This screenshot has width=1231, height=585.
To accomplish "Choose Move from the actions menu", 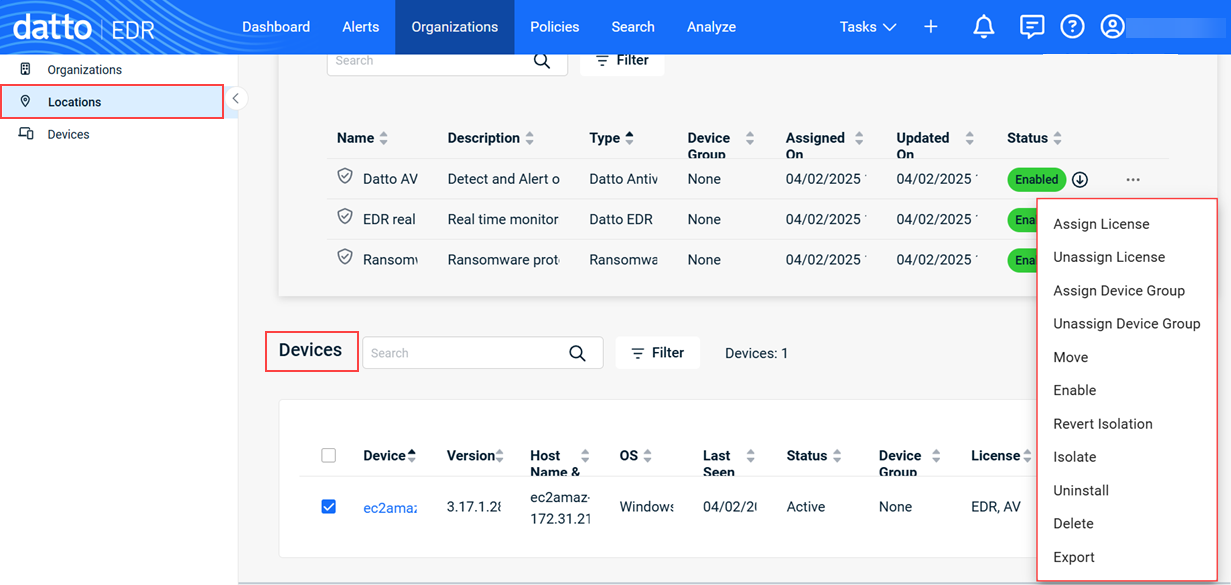I will pos(1070,357).
